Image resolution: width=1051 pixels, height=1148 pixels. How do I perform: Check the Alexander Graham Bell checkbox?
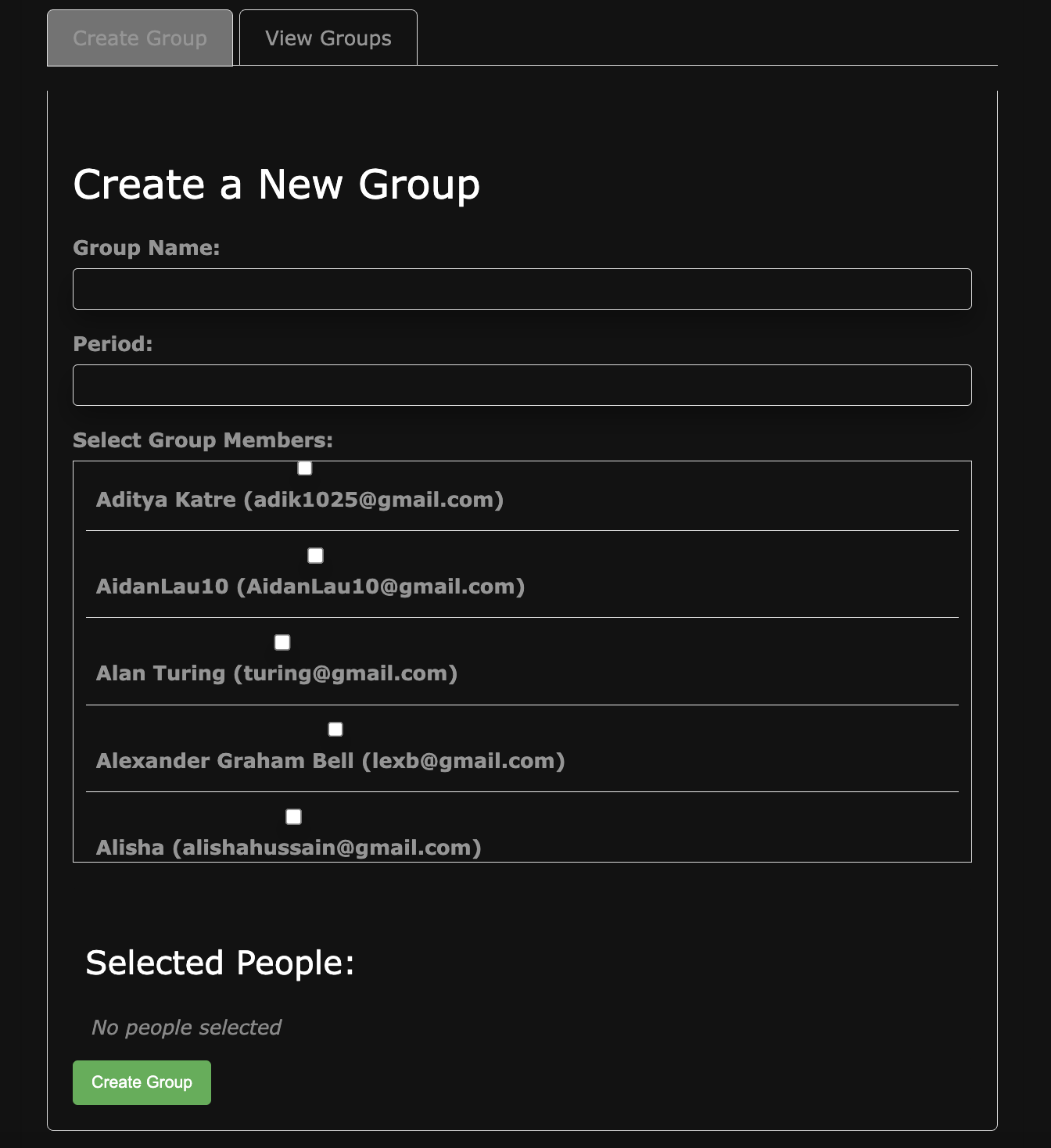pyautogui.click(x=335, y=729)
